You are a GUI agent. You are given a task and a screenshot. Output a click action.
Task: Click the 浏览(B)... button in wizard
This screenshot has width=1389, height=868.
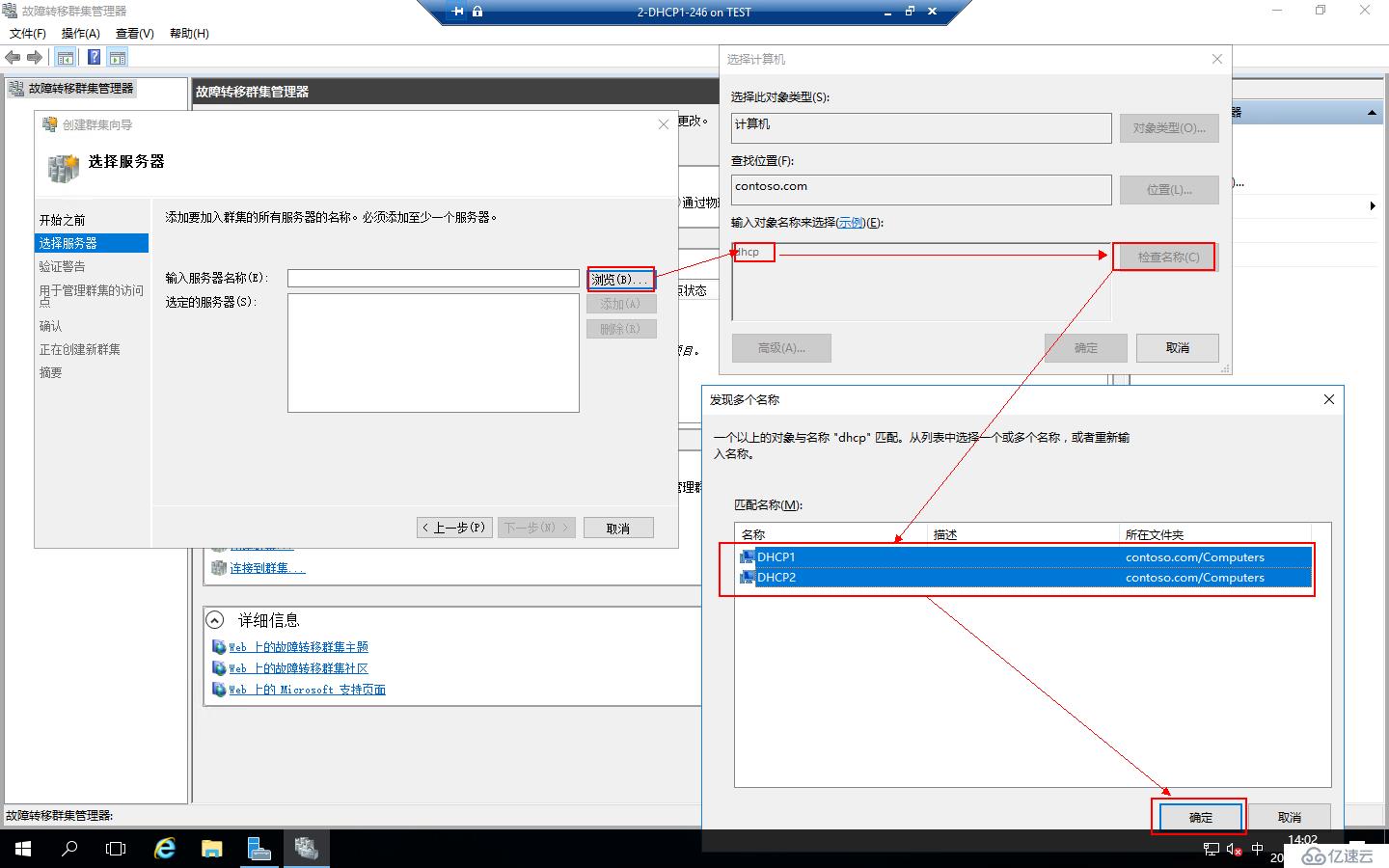pyautogui.click(x=621, y=279)
